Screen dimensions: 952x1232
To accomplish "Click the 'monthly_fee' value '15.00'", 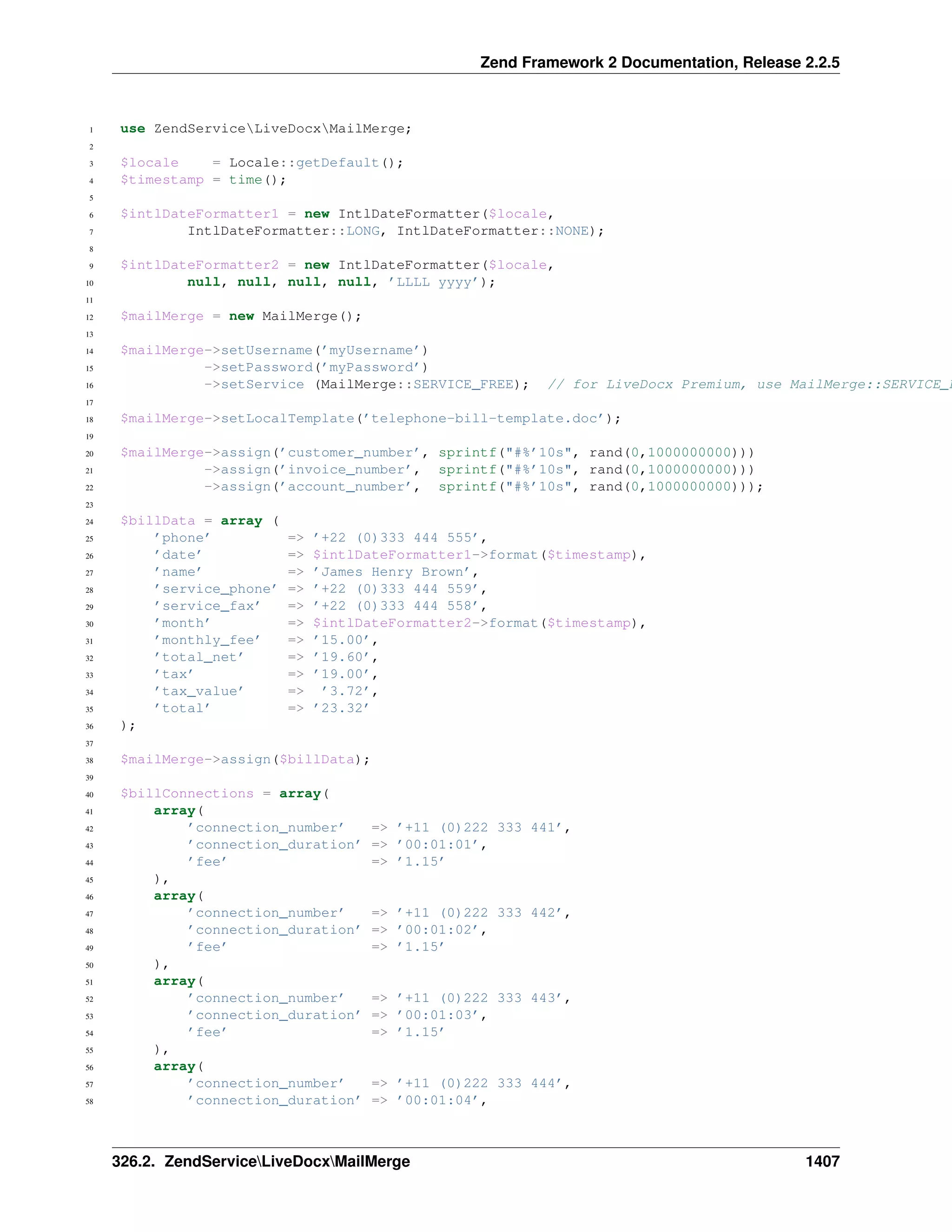I will (341, 640).
